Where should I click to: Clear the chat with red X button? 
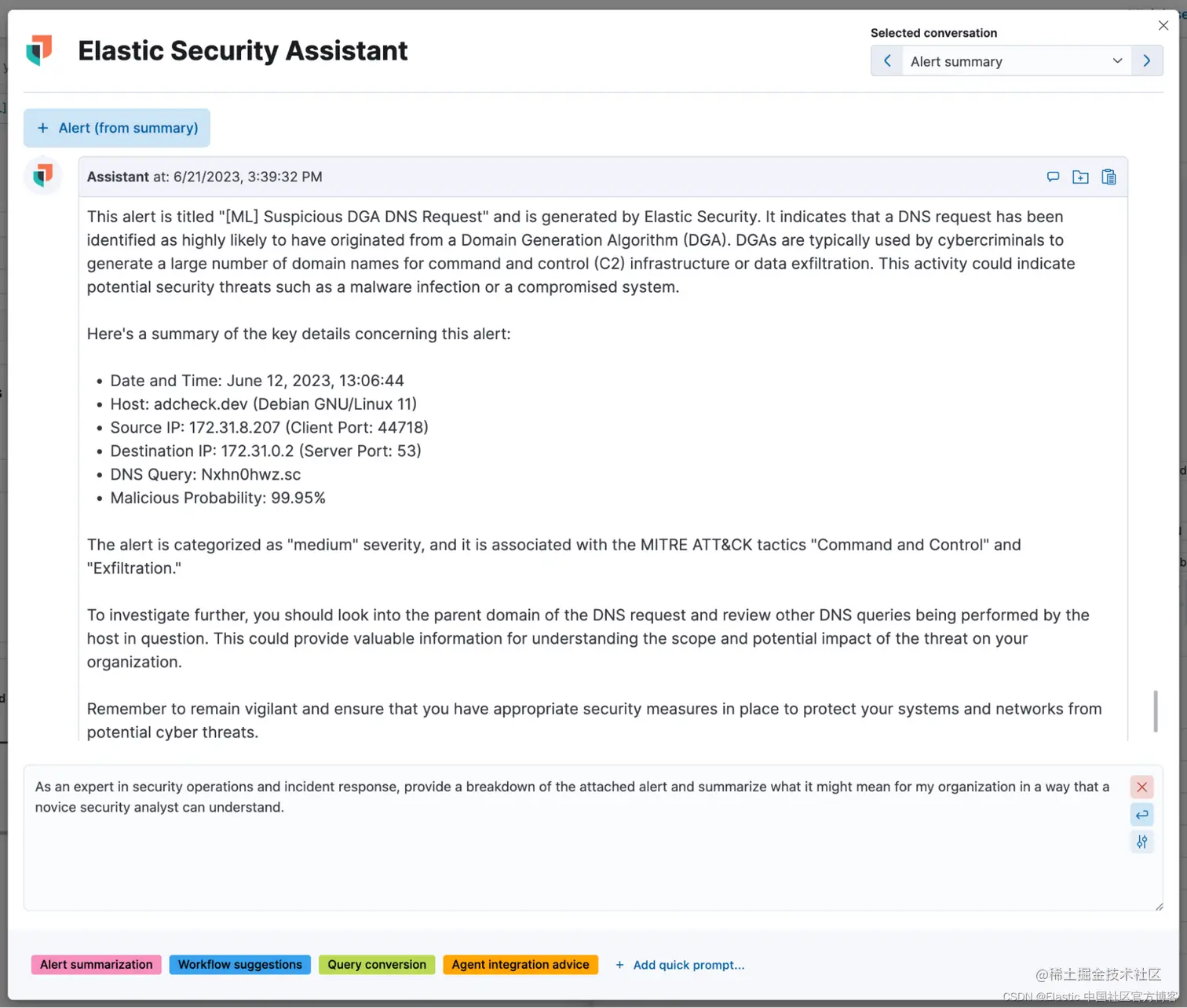click(x=1141, y=787)
